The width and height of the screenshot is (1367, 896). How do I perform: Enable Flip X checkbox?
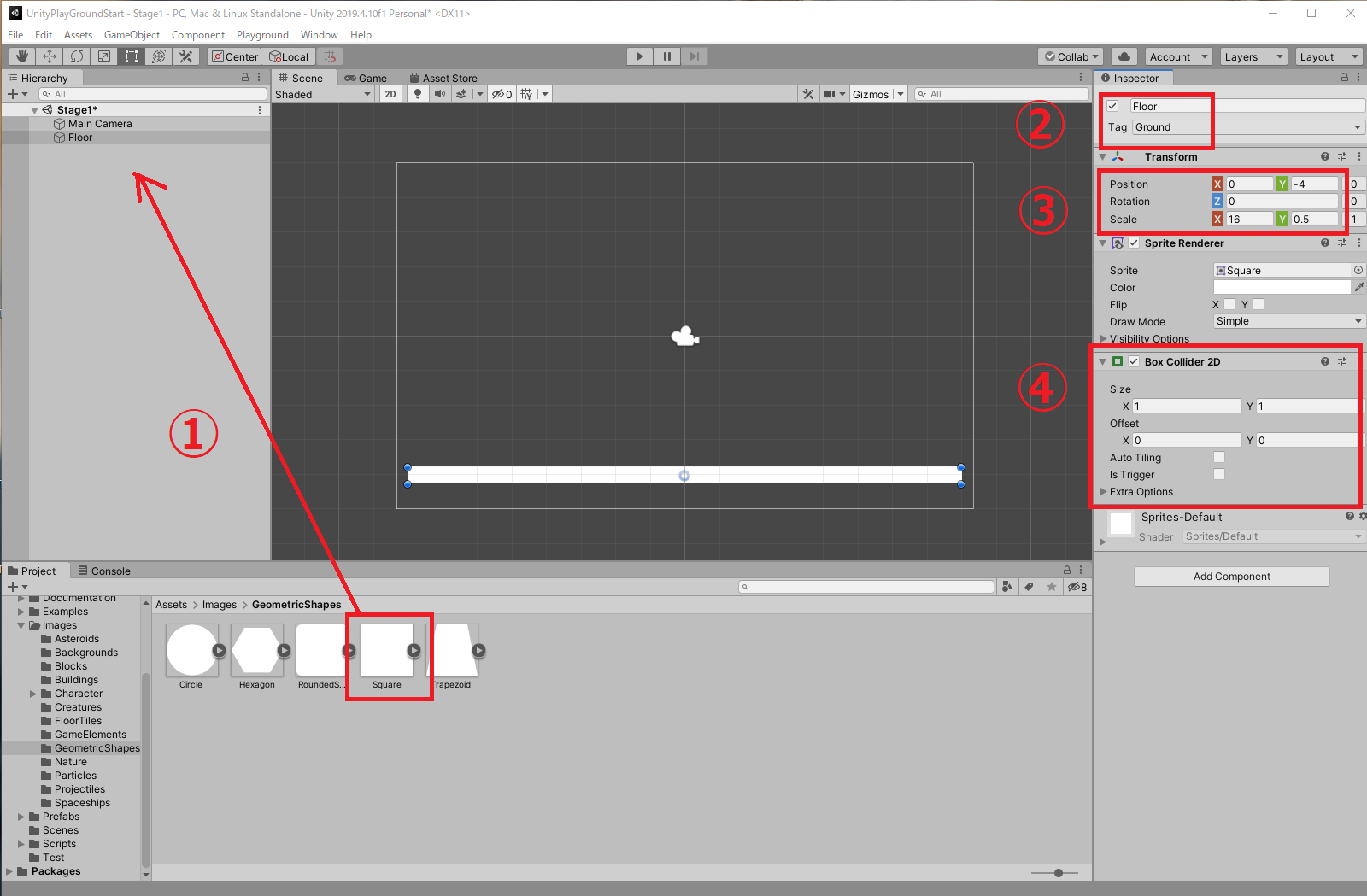click(x=1229, y=304)
